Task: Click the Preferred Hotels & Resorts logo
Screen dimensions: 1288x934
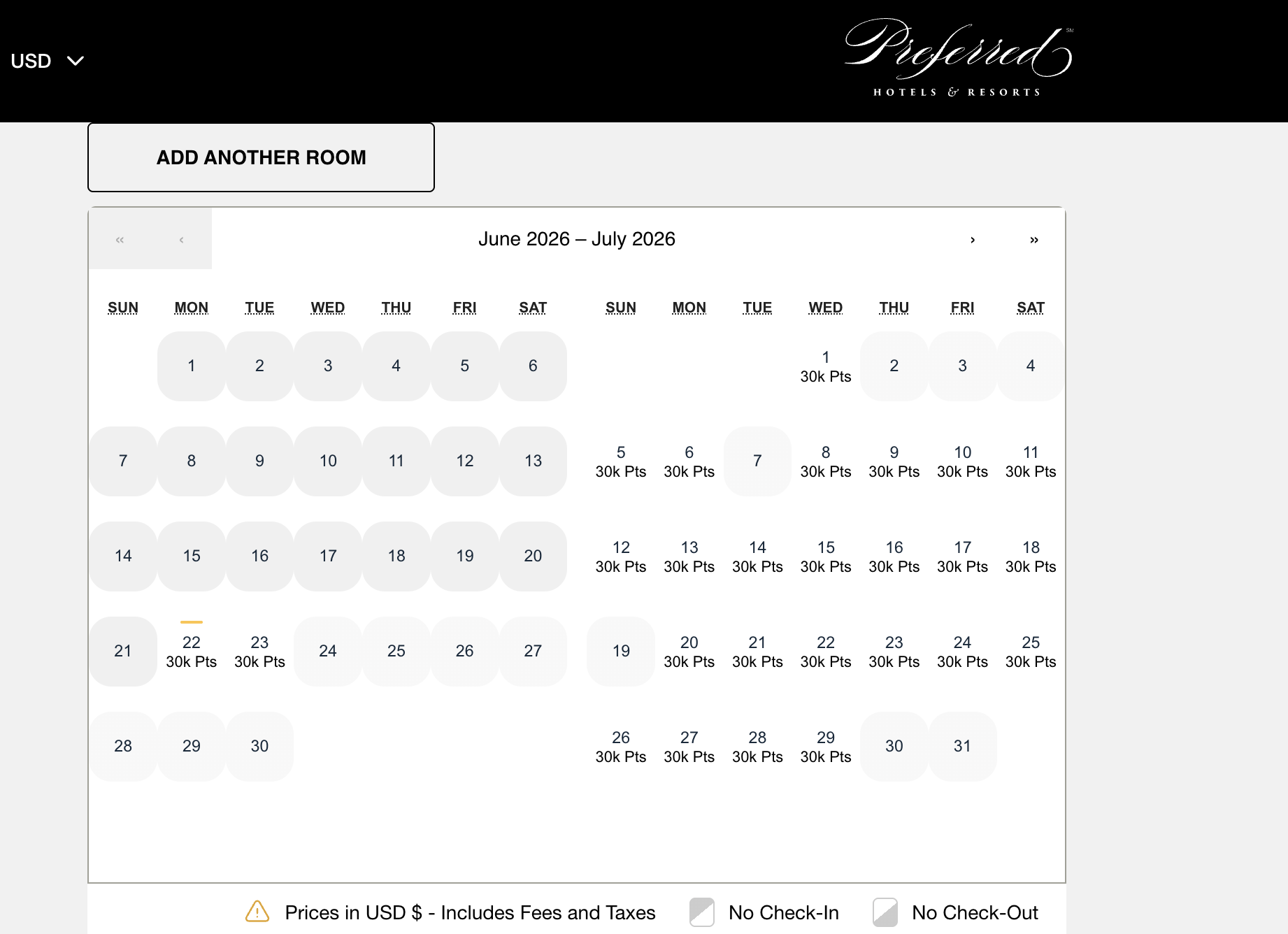Action: [x=958, y=58]
